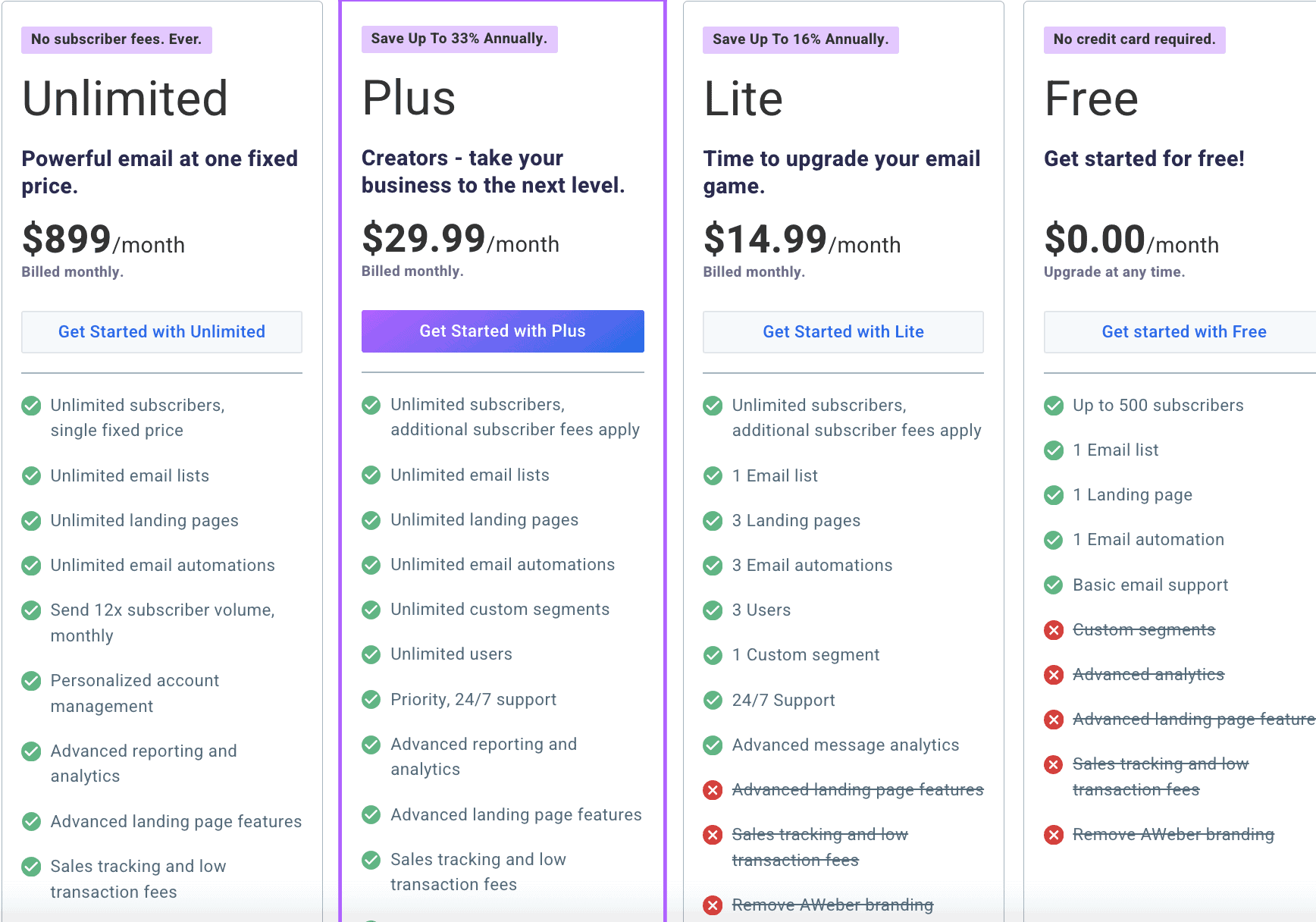Choose Get Started with Lite
Screen dimensions: 1316x922
[x=843, y=332]
